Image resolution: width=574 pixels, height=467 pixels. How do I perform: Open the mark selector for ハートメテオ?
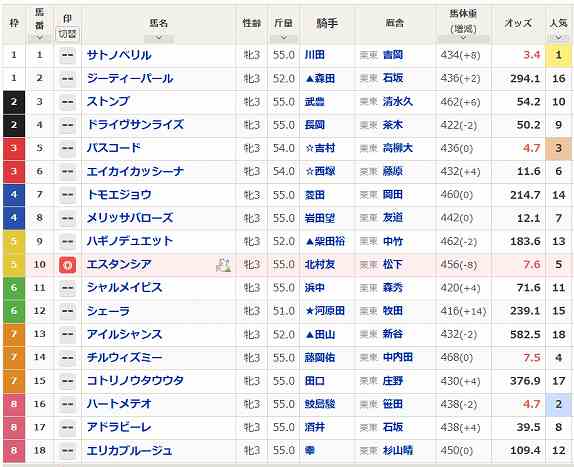(67, 404)
